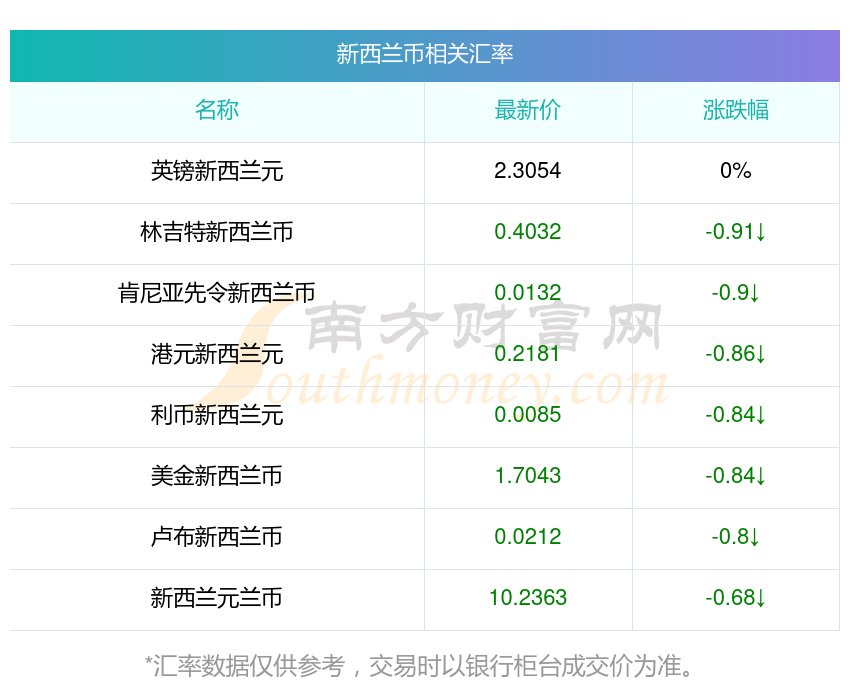Screen dimensions: 850x698
Task: Click the -0.84↓ value in 美金新西兰币 row
Action: coord(736,476)
